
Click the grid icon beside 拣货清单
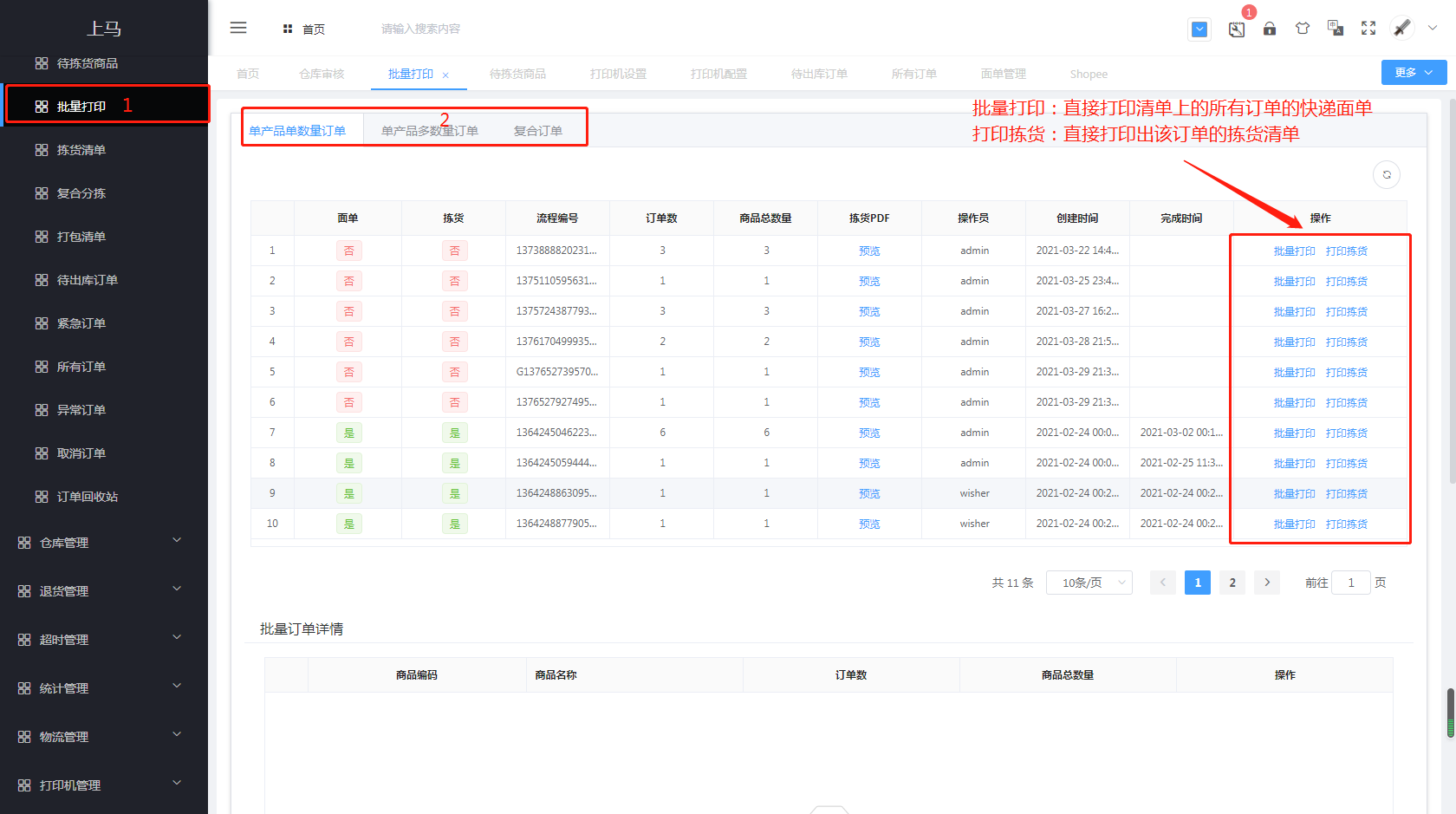tap(42, 150)
